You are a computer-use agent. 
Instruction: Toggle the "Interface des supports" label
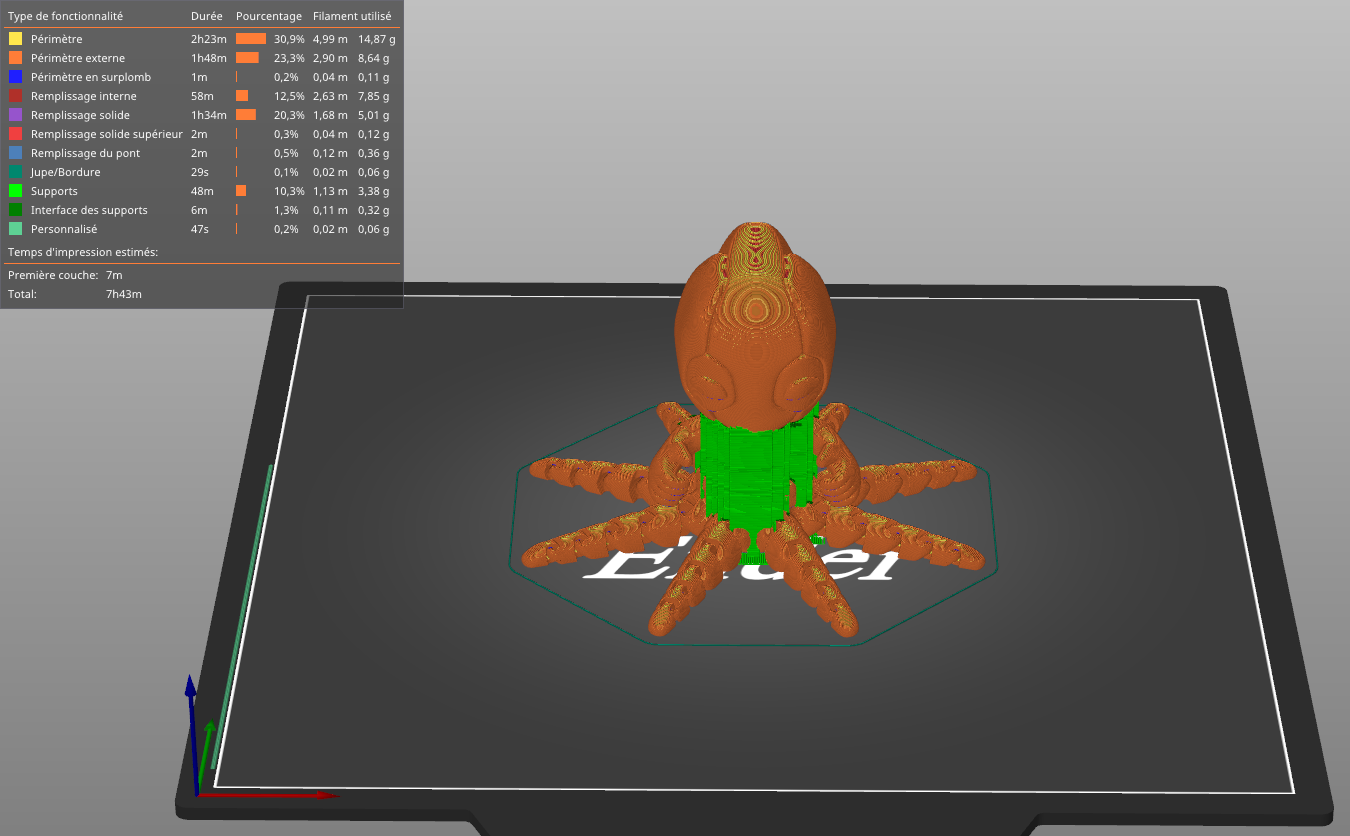pyautogui.click(x=89, y=210)
